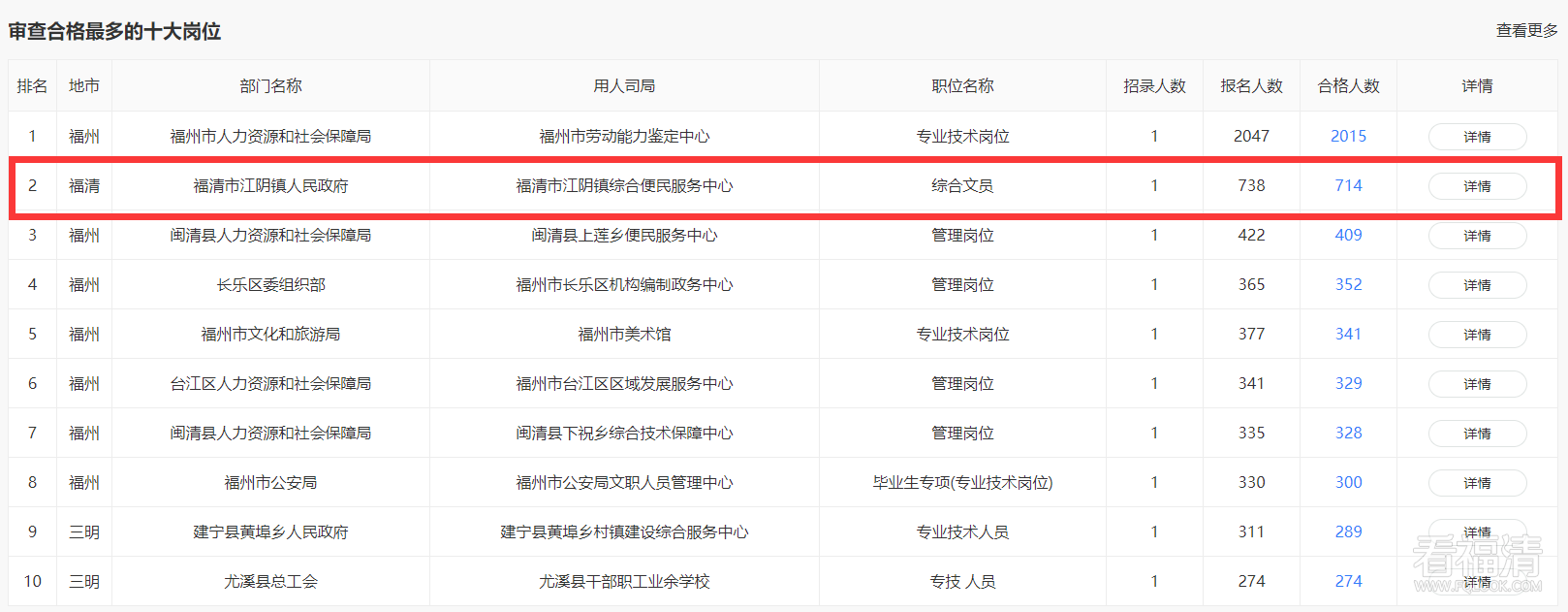
Task: Click 综合文员 position cell
Action: tap(962, 185)
